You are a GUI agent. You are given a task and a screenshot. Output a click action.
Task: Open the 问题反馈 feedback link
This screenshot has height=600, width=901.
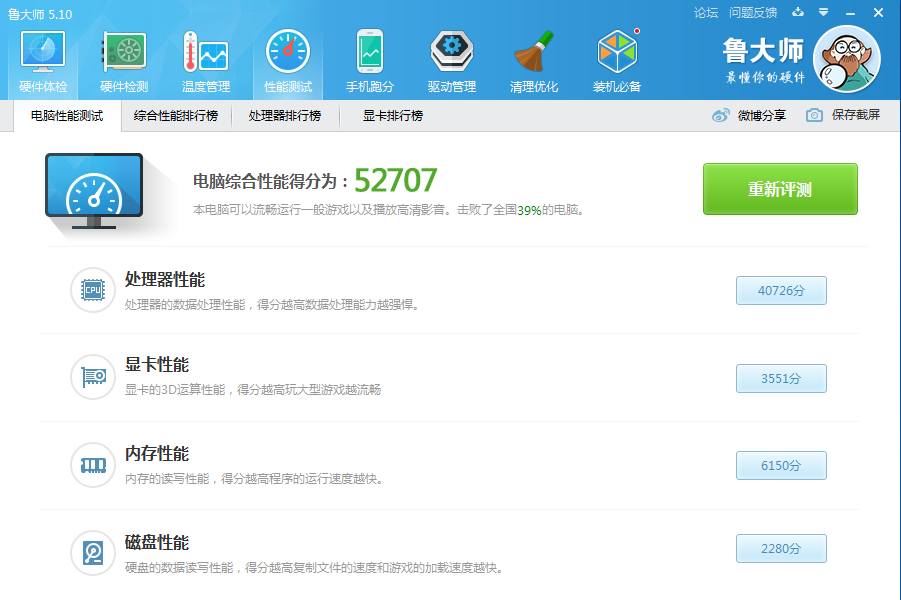[753, 13]
